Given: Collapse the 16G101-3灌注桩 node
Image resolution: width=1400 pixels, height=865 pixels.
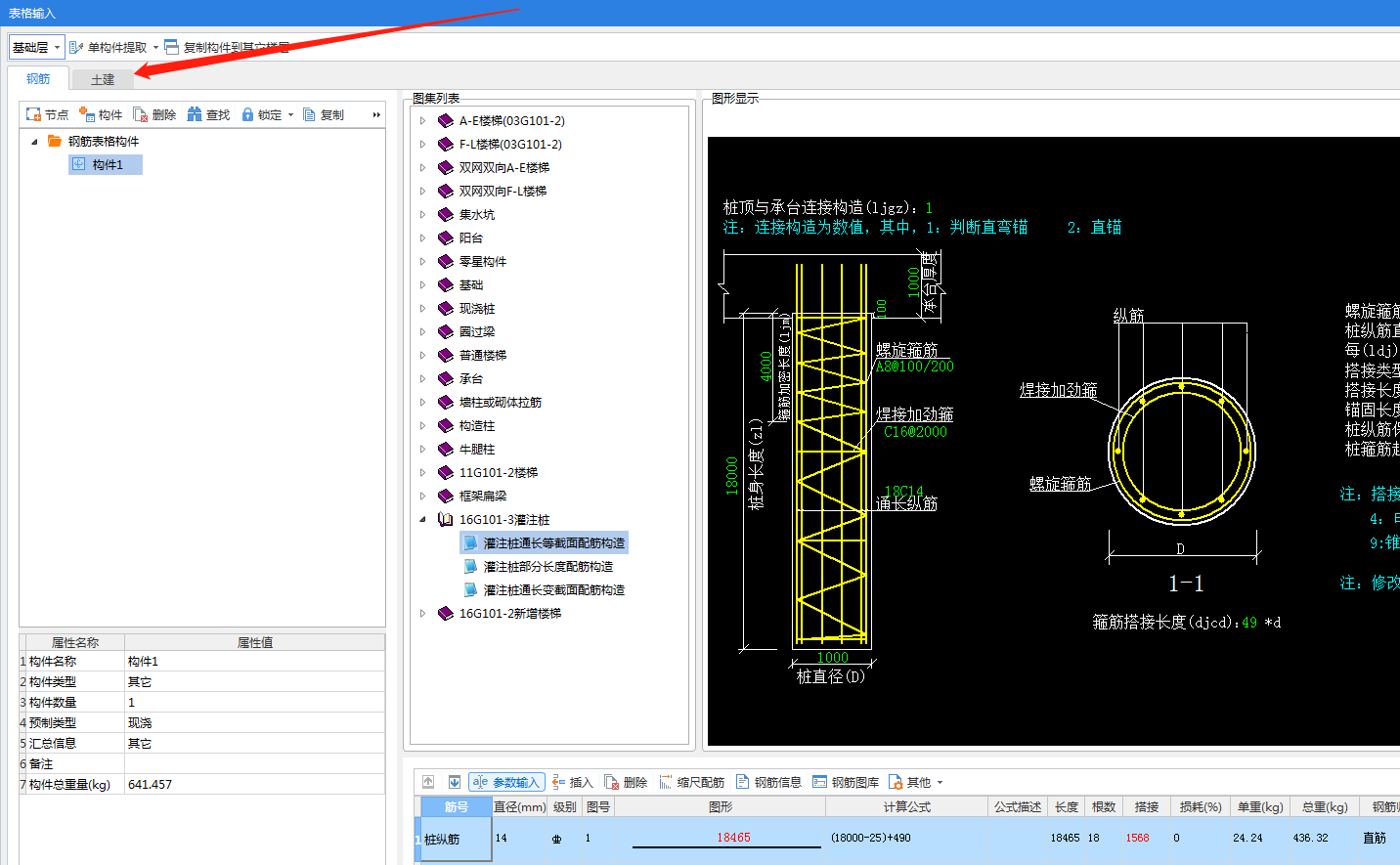Looking at the screenshot, I should click(x=422, y=520).
